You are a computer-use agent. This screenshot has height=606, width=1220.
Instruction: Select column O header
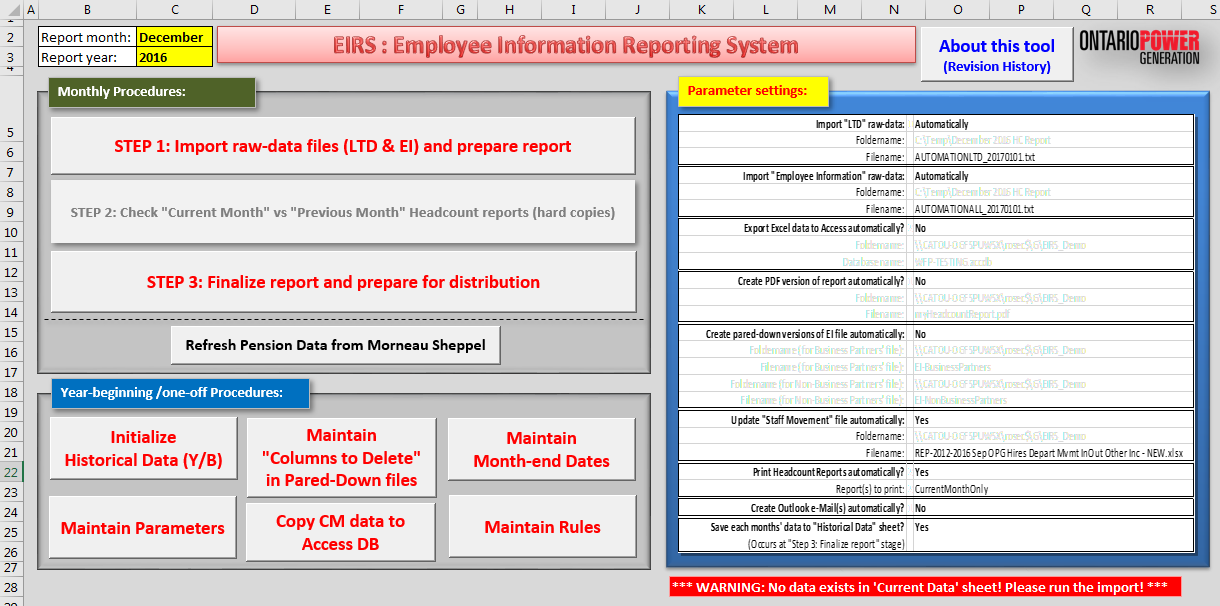(958, 9)
